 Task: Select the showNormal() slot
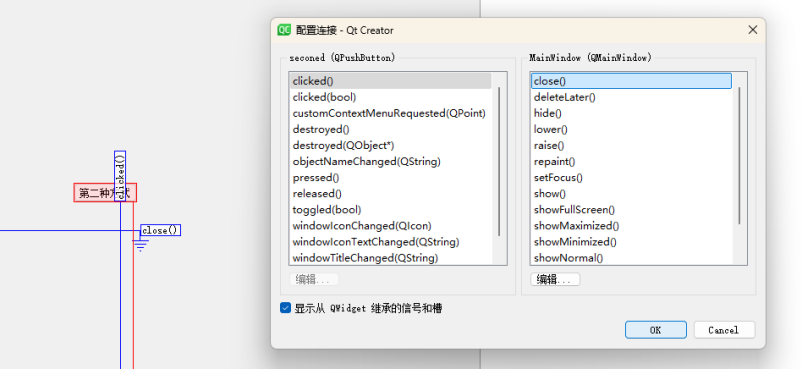click(x=631, y=258)
